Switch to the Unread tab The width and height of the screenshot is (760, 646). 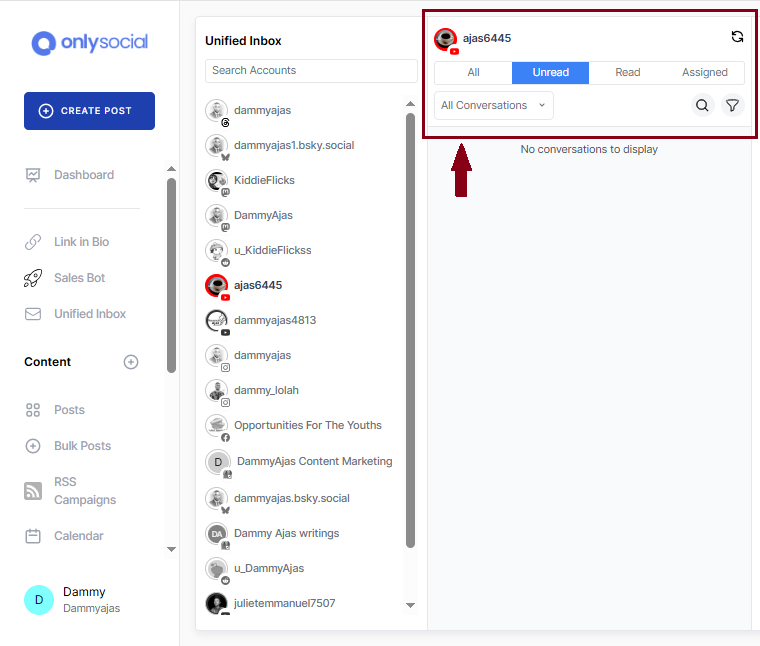[x=550, y=73]
